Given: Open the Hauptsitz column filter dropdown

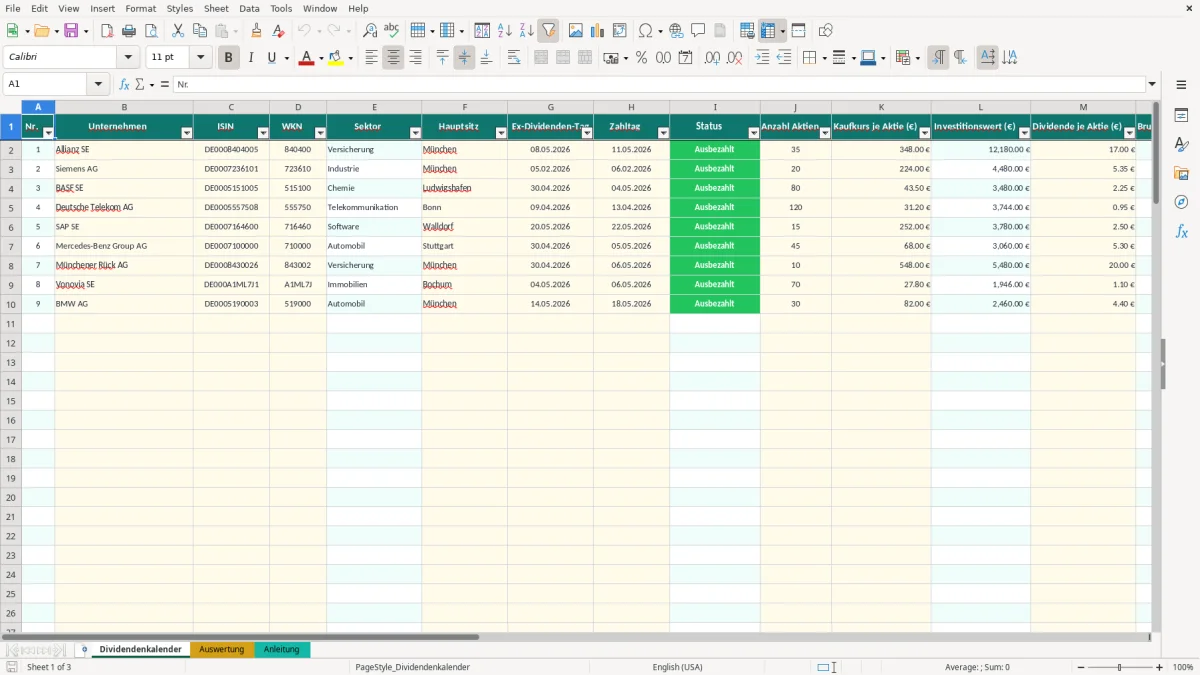Looking at the screenshot, I should (x=500, y=132).
